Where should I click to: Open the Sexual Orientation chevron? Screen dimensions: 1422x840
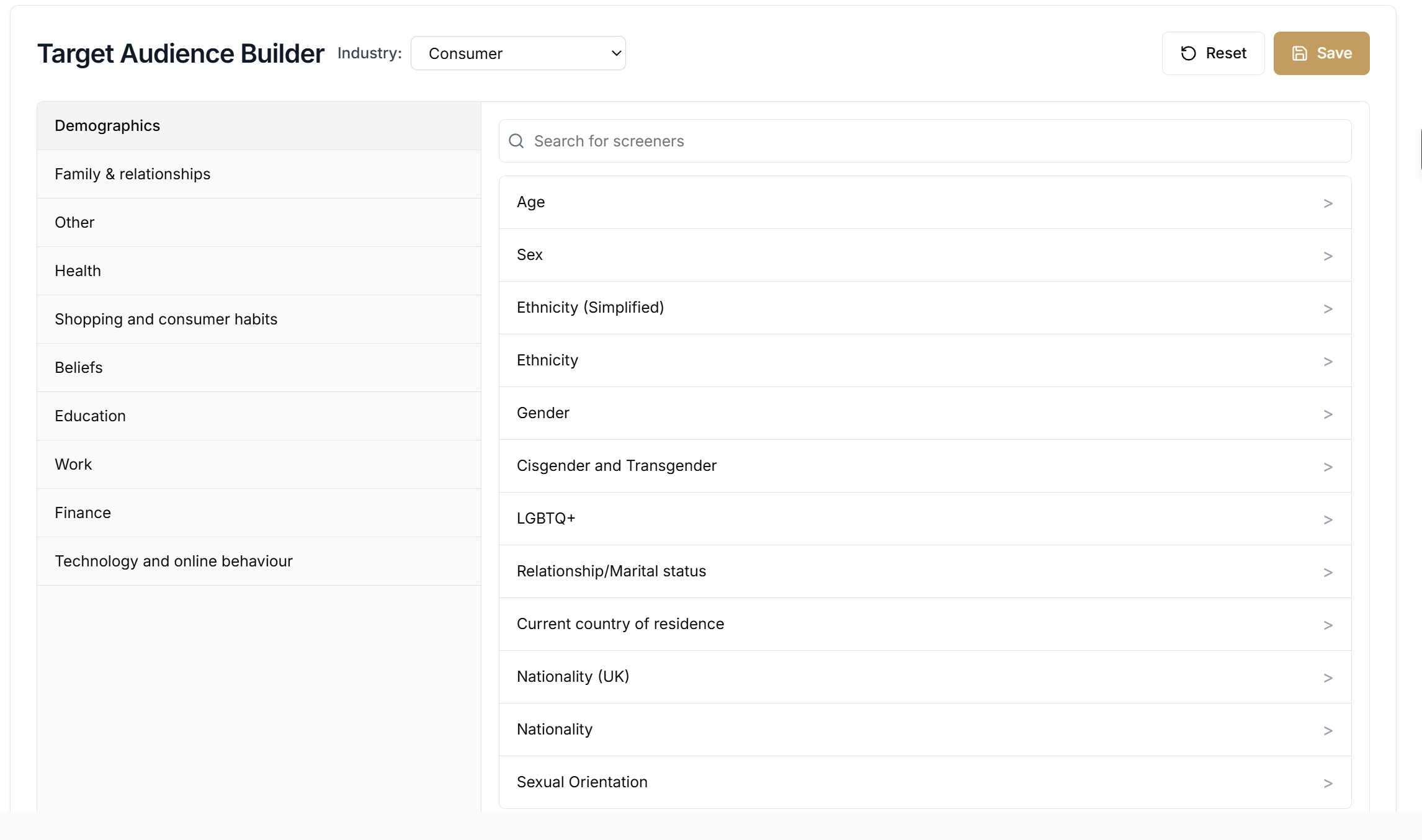pos(1328,784)
